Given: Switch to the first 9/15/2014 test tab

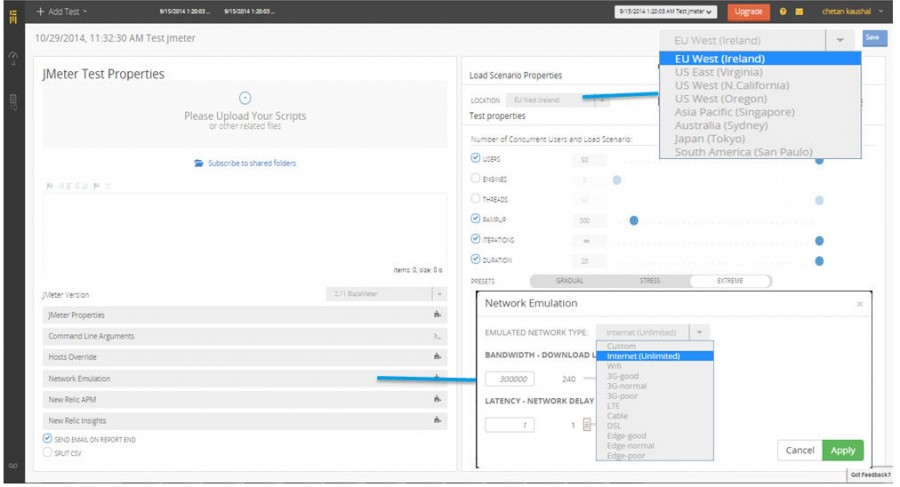Looking at the screenshot, I should [x=185, y=11].
